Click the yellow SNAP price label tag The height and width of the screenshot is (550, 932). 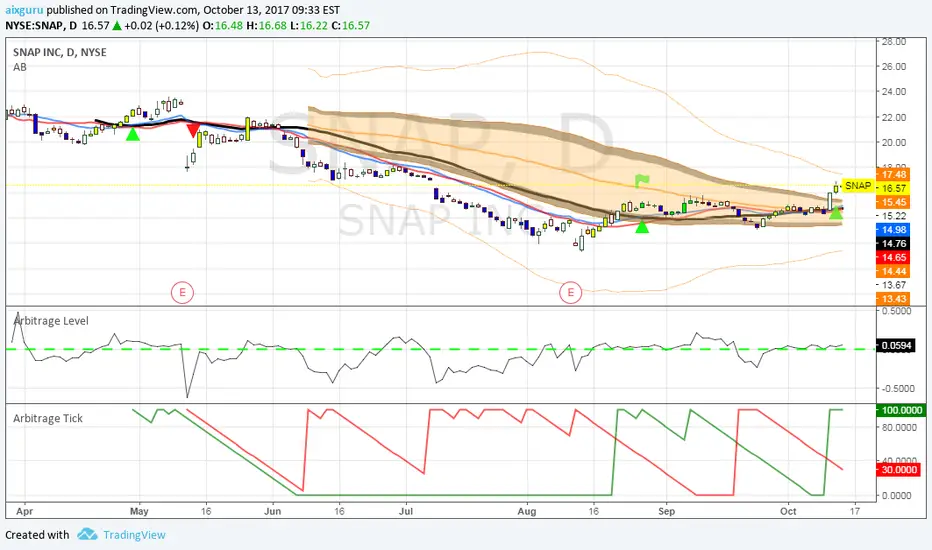pos(858,186)
